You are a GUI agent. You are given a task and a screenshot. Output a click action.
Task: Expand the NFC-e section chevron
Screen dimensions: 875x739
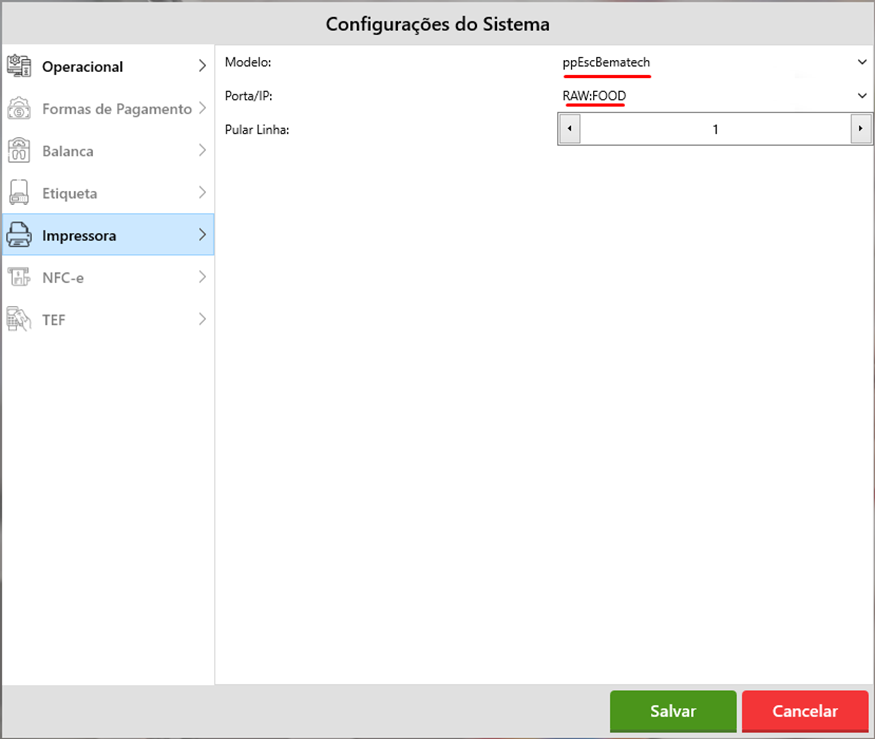click(202, 277)
